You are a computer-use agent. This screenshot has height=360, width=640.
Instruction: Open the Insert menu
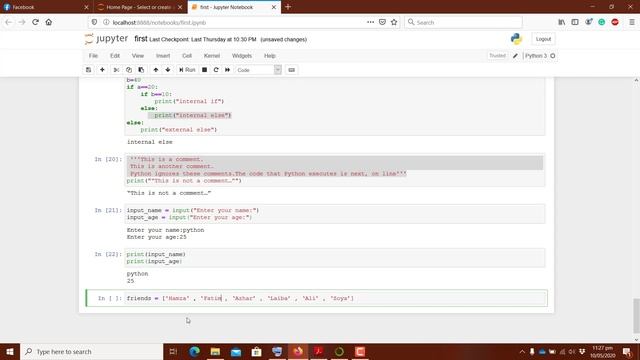(163, 56)
